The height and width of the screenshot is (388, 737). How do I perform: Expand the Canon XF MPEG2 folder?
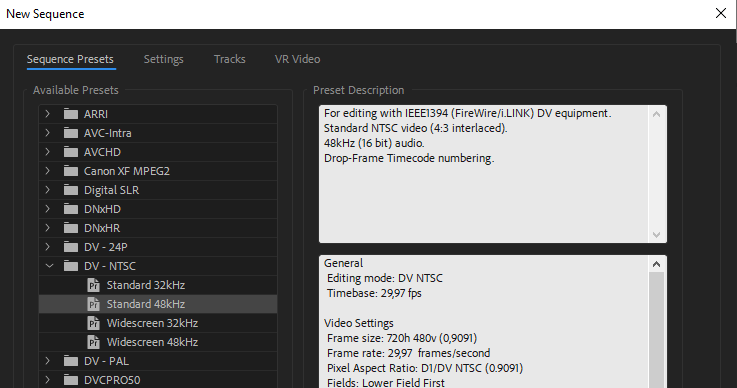click(x=47, y=171)
